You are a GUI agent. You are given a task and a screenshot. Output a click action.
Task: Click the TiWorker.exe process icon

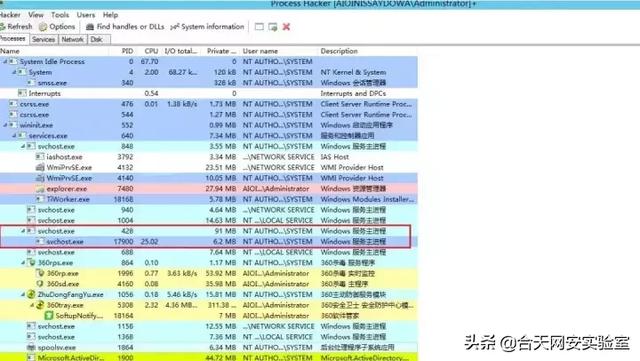coord(40,199)
